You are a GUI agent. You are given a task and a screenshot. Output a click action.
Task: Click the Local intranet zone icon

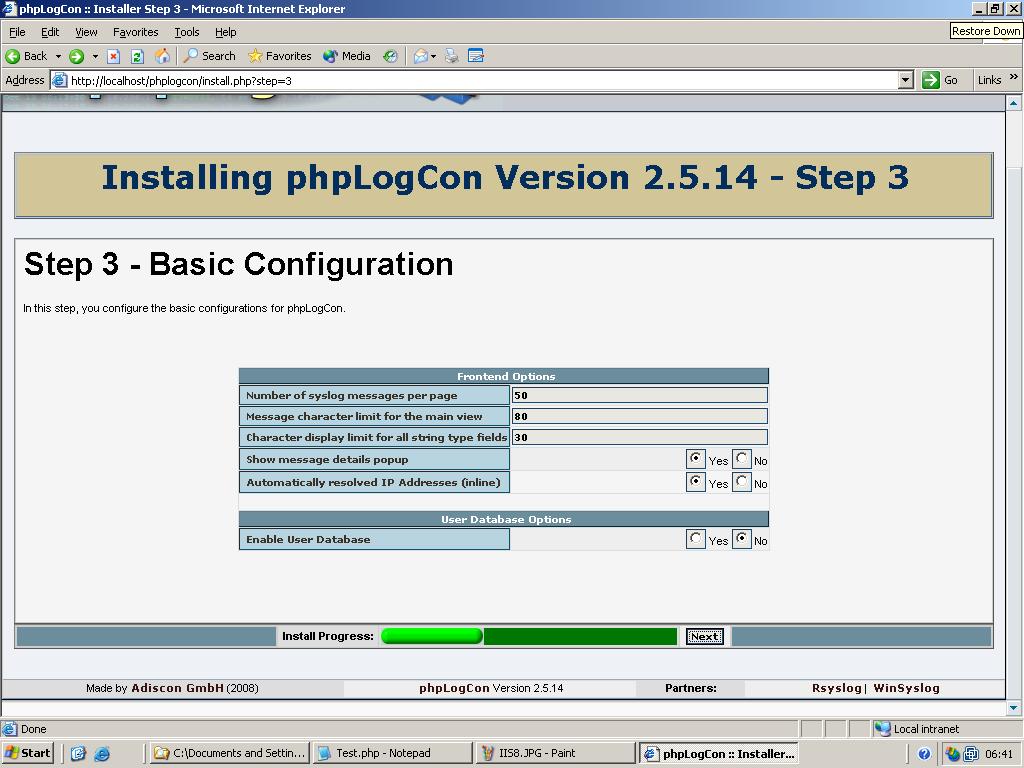tap(882, 729)
